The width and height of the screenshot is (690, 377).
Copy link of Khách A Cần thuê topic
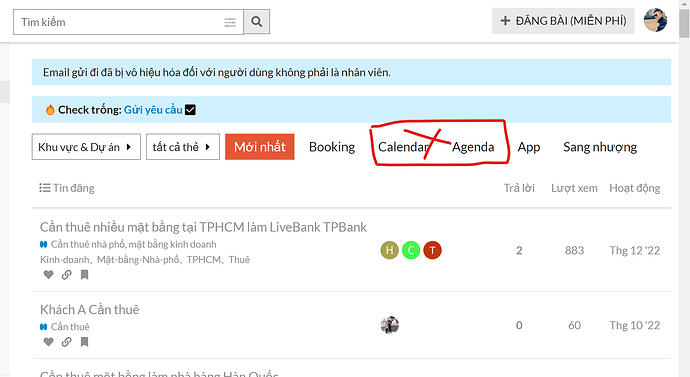(x=66, y=342)
